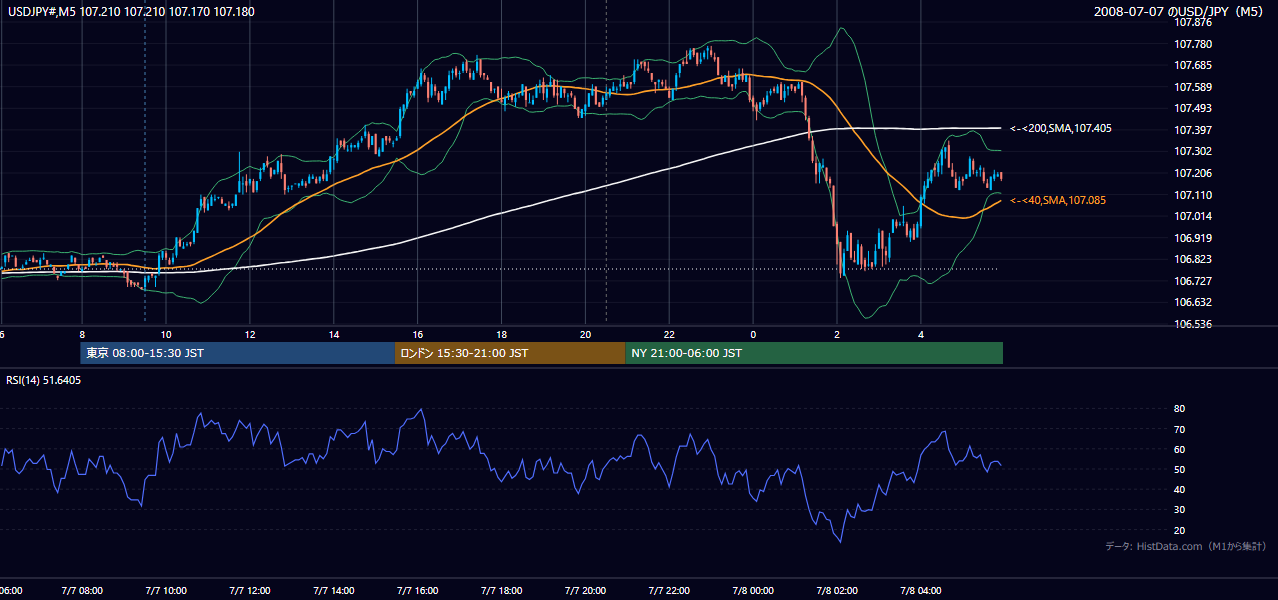This screenshot has width=1278, height=600.
Task: Select the NY 21:00-06:00 JST session bar
Action: pos(814,353)
